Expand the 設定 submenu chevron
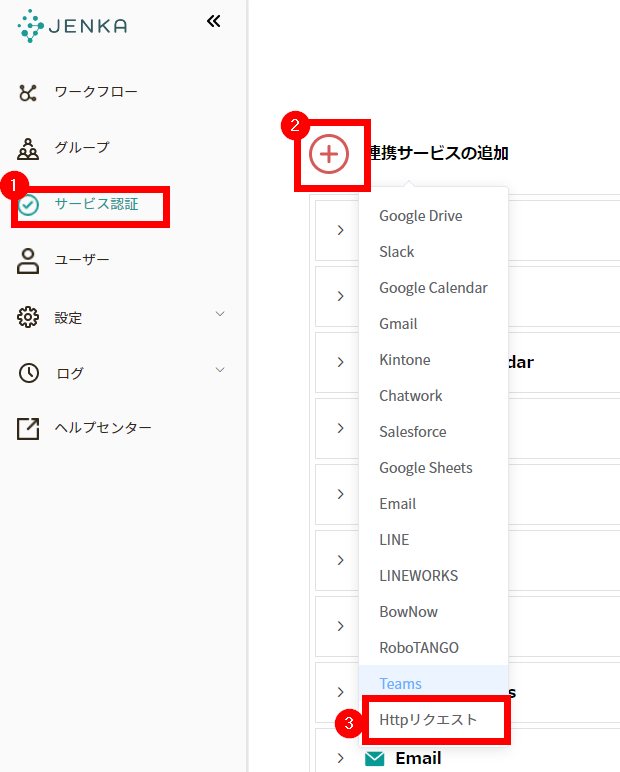Viewport: 620px width, 772px height. pos(220,314)
